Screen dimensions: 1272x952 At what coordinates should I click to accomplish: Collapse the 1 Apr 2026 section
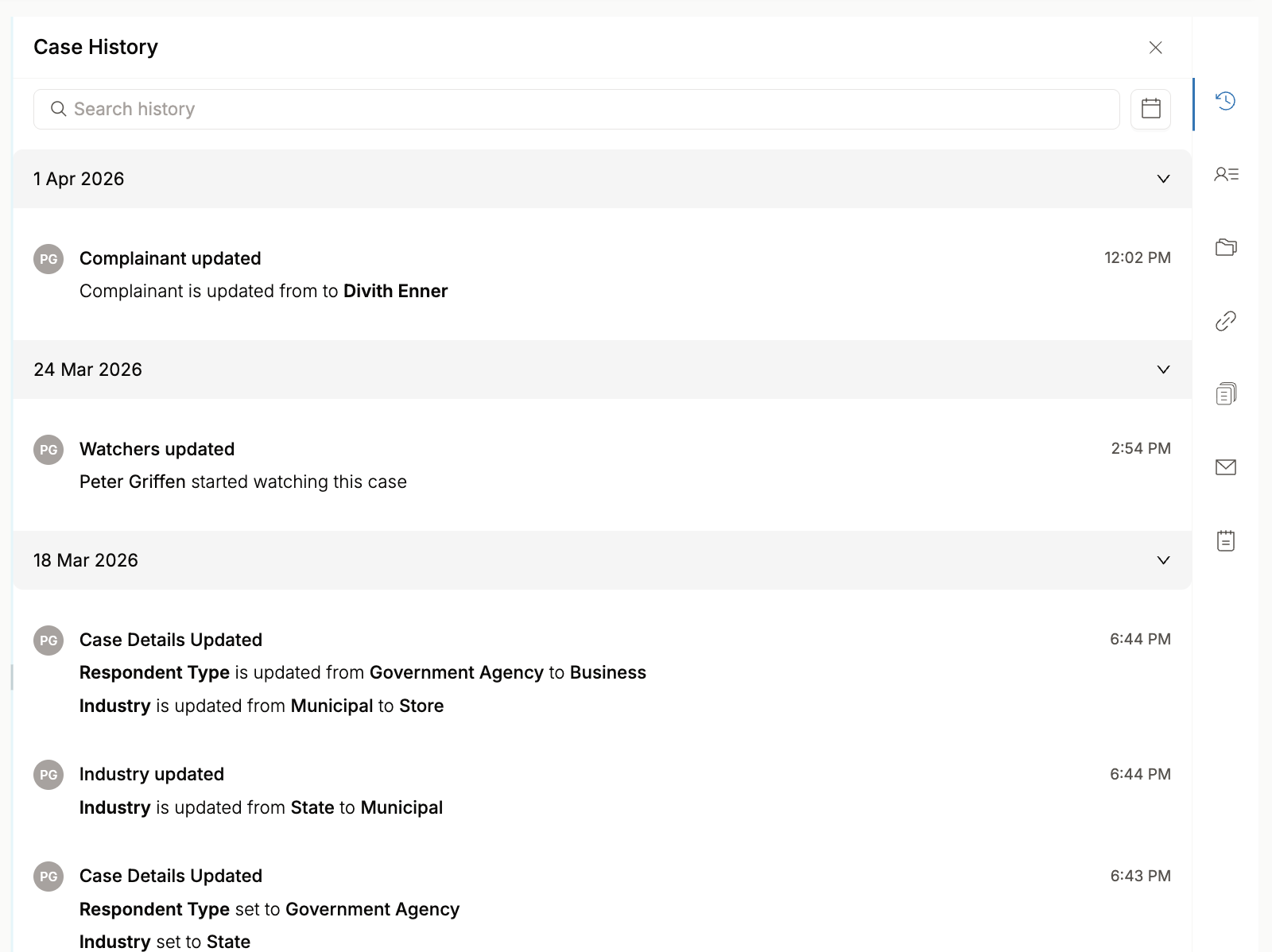pos(1162,179)
